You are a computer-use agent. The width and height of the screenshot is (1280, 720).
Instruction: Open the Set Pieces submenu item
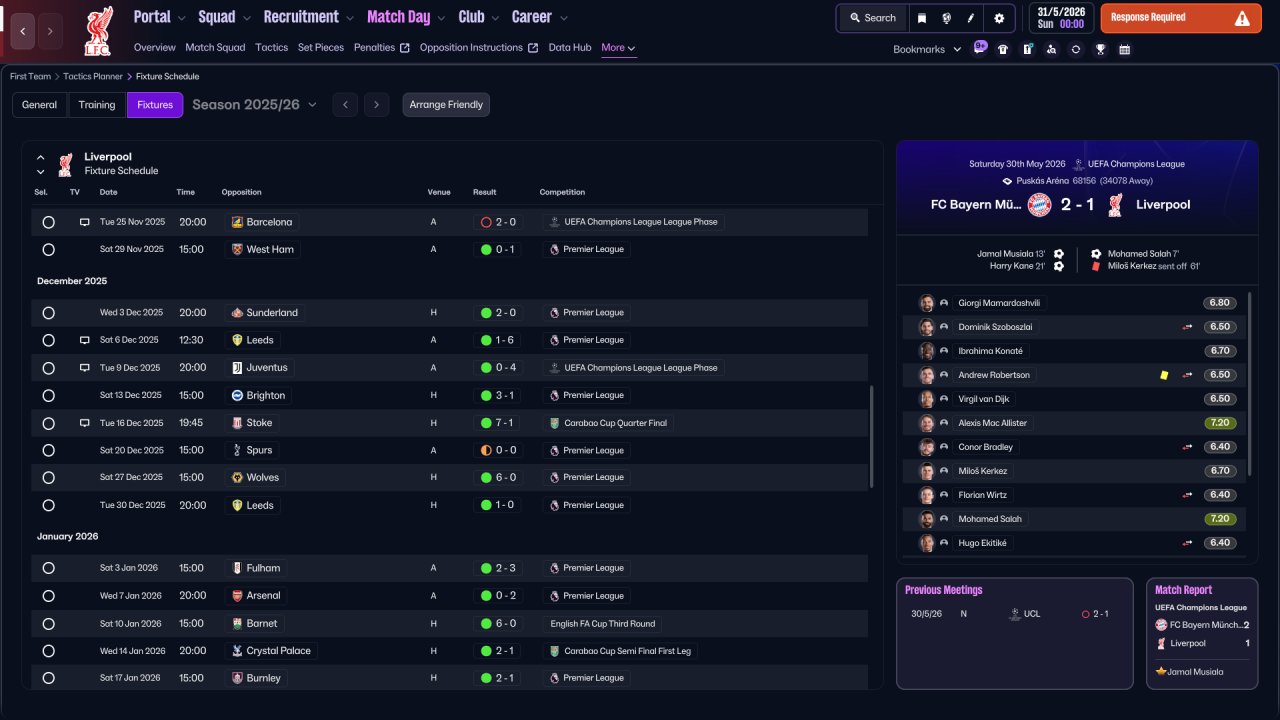321,48
